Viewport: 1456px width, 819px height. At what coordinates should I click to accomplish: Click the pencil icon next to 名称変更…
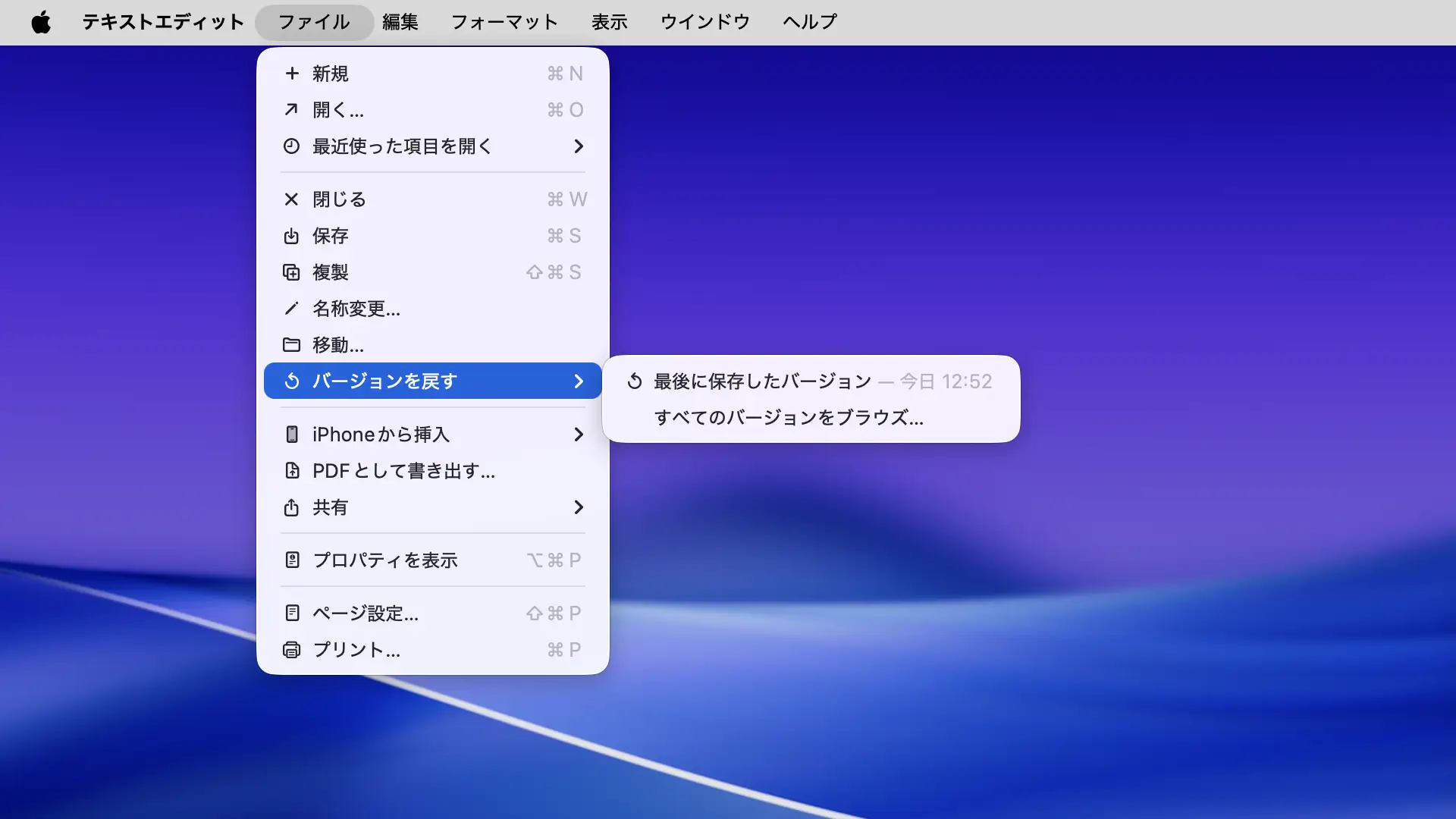click(x=291, y=309)
